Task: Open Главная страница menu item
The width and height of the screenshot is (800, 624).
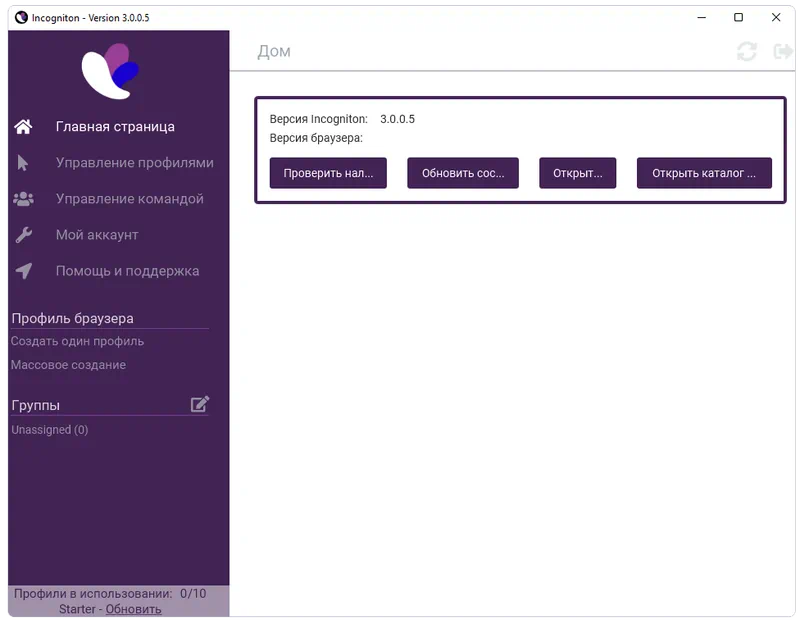Action: [x=115, y=127]
